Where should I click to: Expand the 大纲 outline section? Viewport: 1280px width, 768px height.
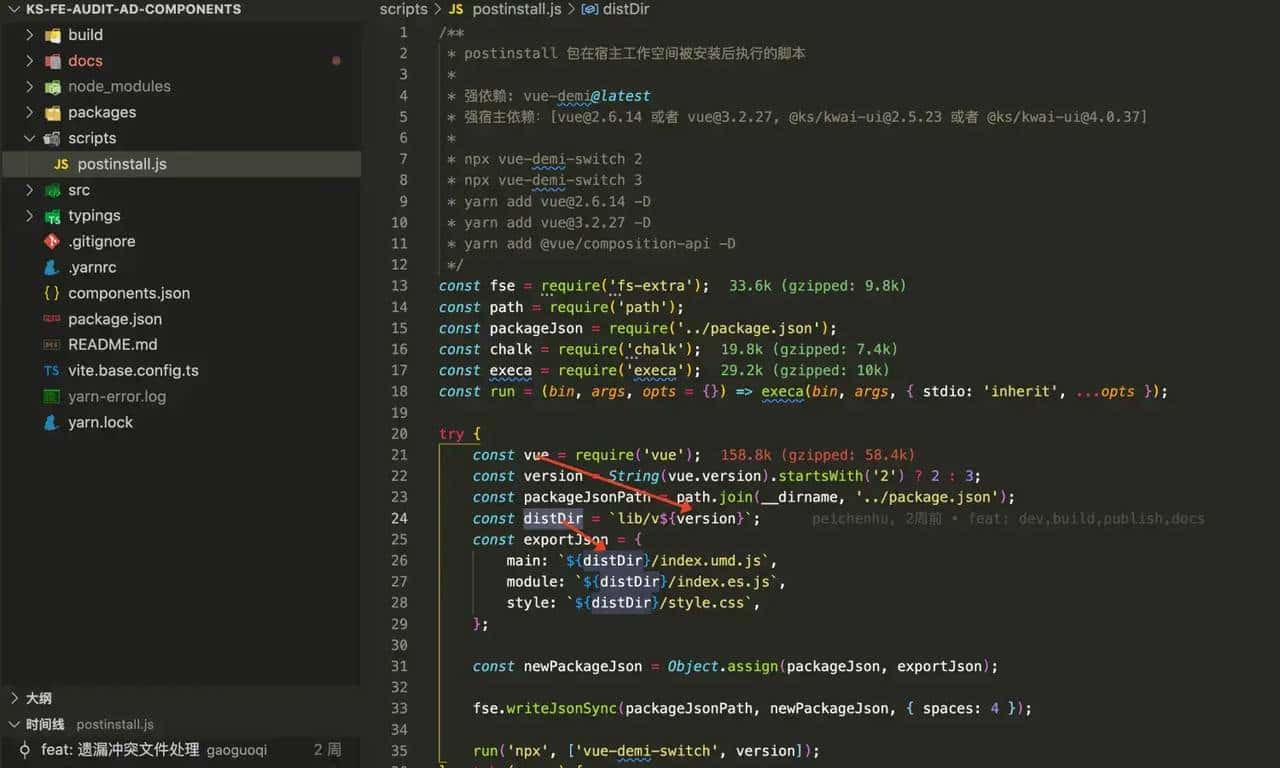tap(14, 698)
